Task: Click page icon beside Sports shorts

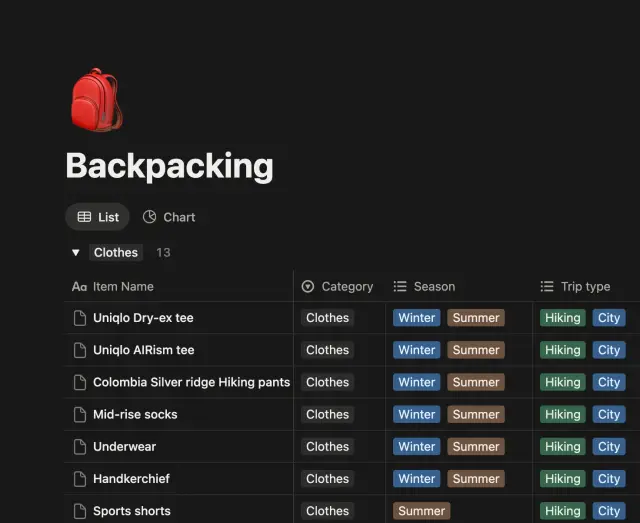Action: [x=80, y=511]
